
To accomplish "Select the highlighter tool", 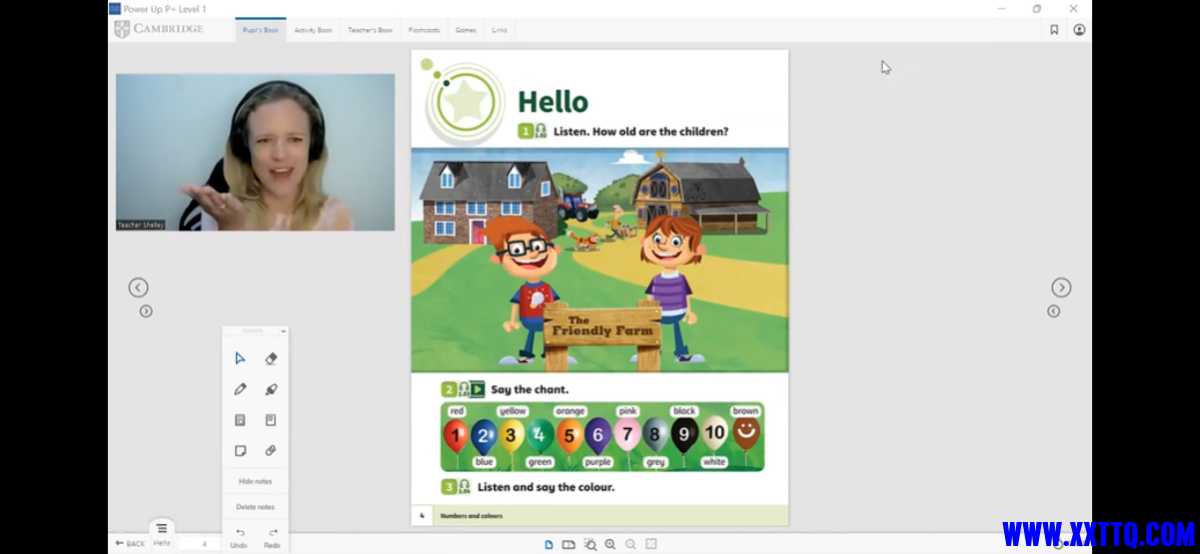I will (x=271, y=389).
